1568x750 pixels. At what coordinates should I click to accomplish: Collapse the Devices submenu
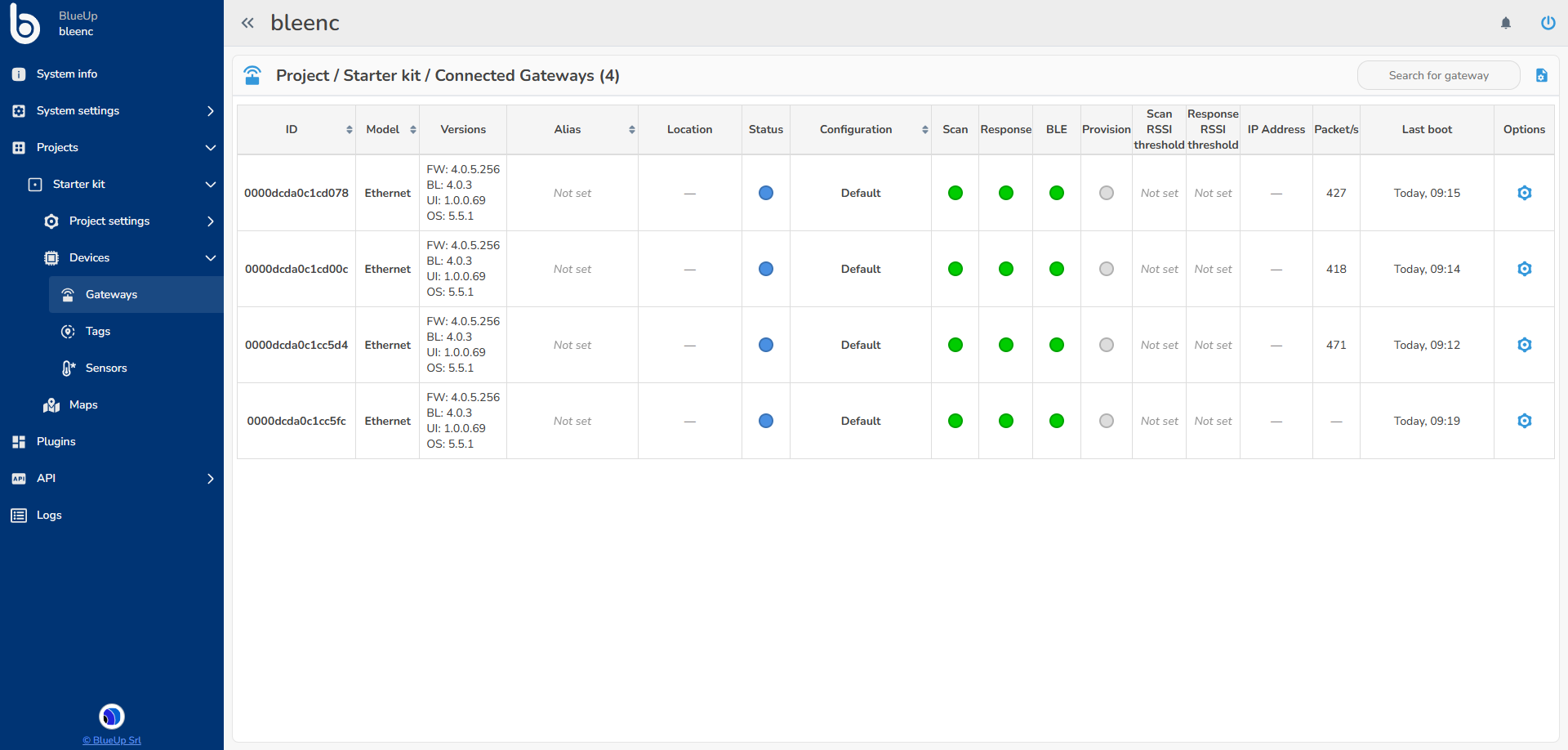point(210,258)
